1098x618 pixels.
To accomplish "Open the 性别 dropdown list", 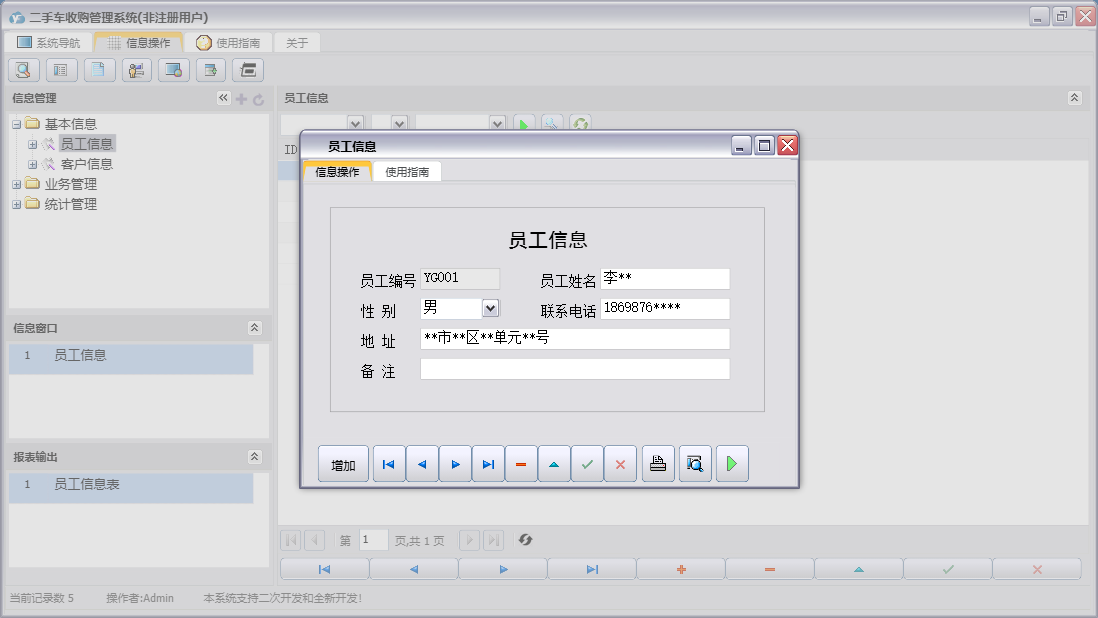I will coord(490,308).
